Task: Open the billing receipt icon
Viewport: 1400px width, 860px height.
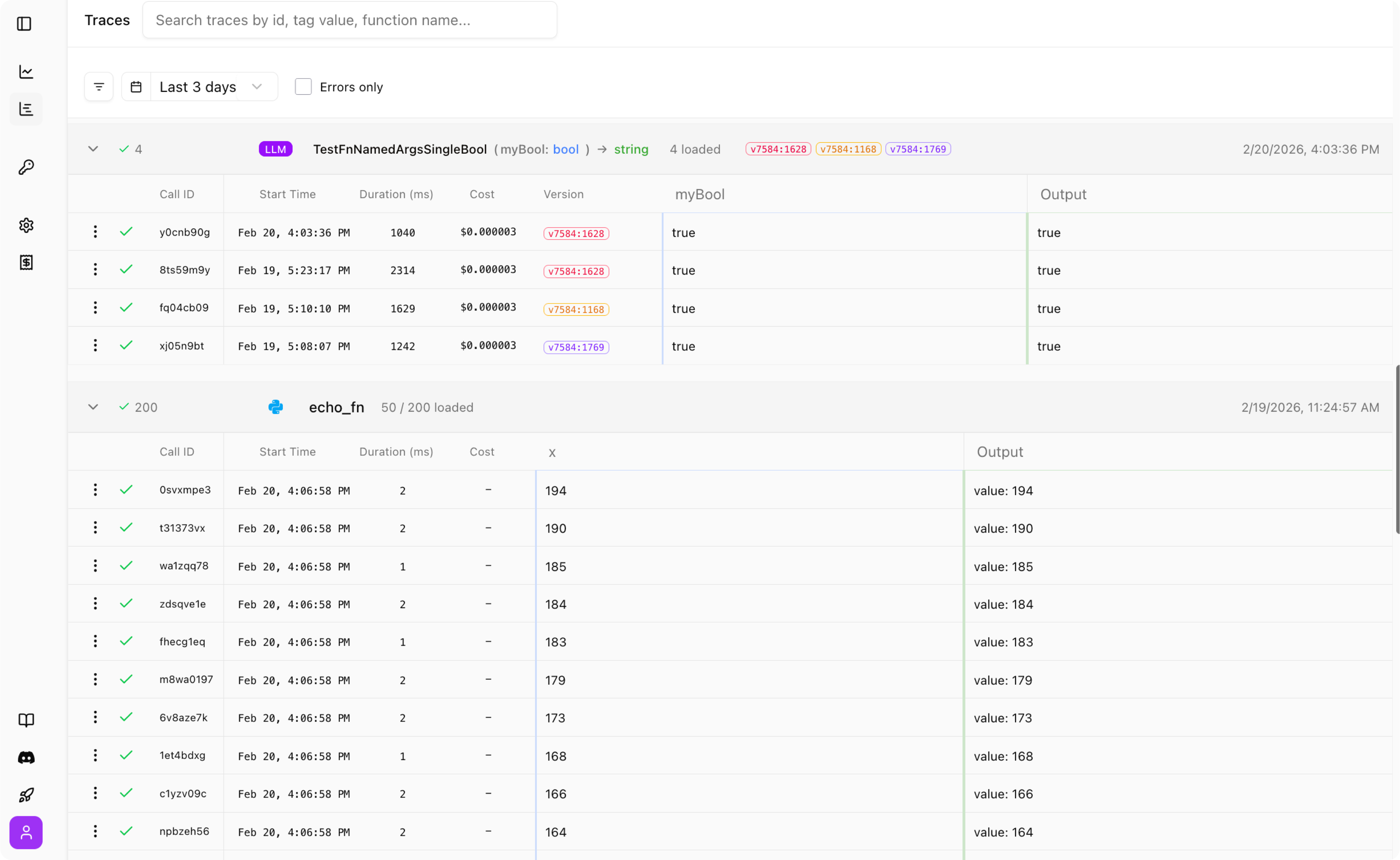Action: click(26, 263)
